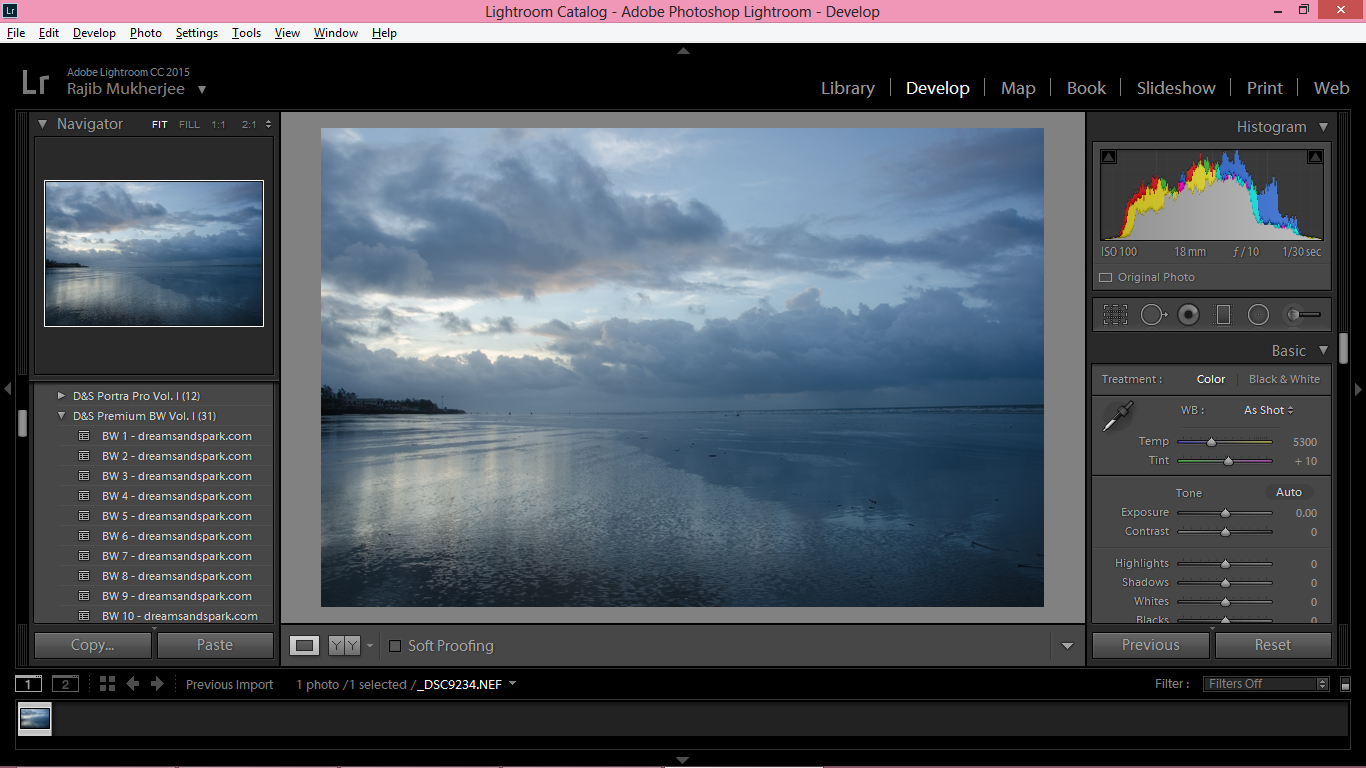
Task: Open the Spot Removal tool
Action: (1152, 314)
